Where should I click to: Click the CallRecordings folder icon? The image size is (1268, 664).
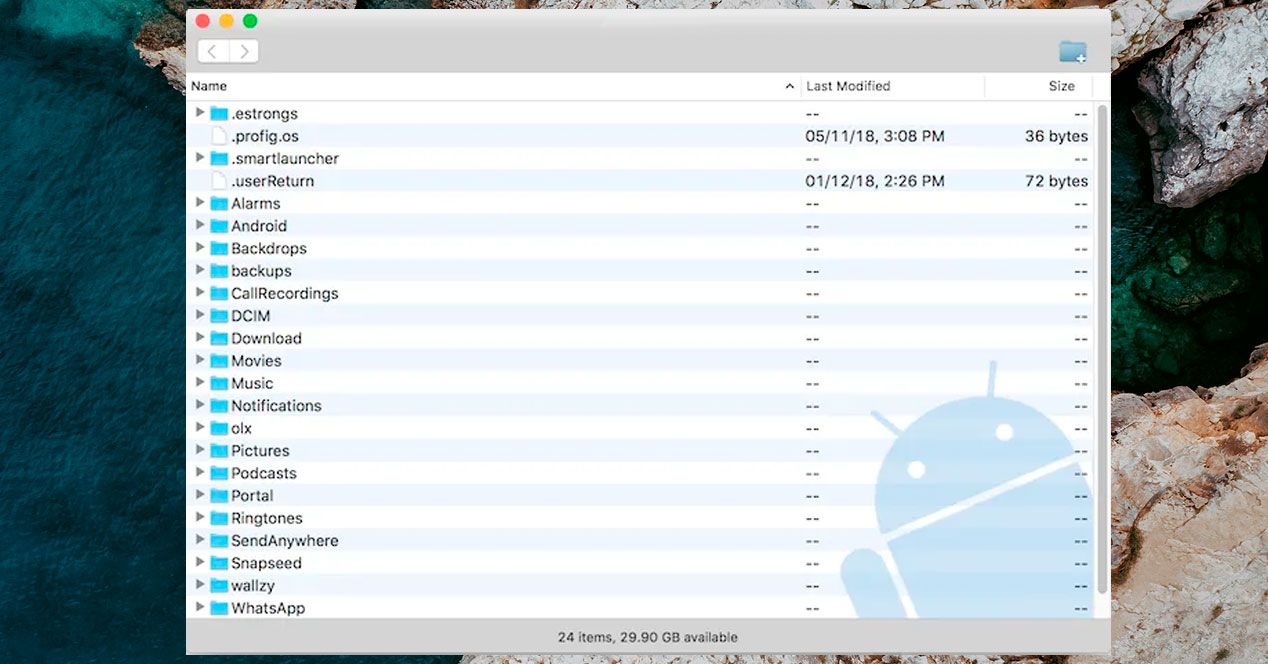coord(219,293)
